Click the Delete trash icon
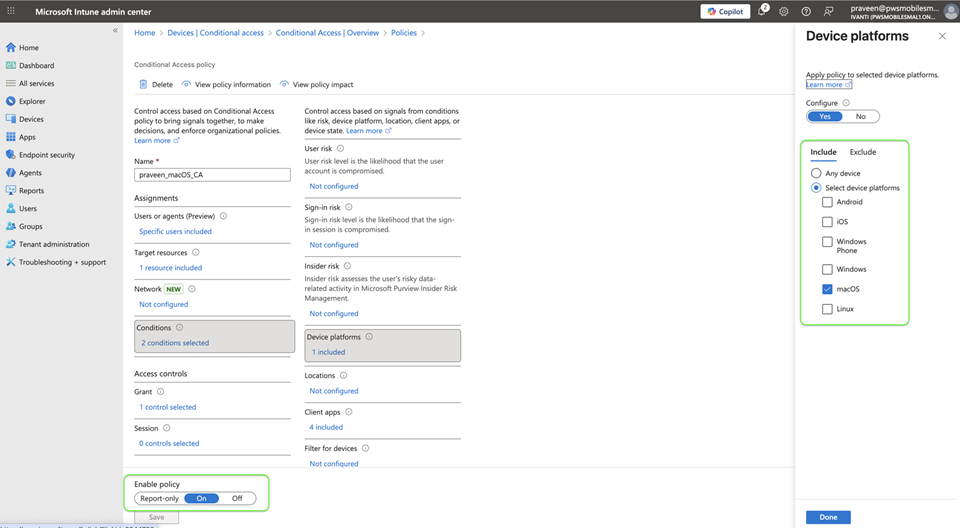 click(x=143, y=85)
